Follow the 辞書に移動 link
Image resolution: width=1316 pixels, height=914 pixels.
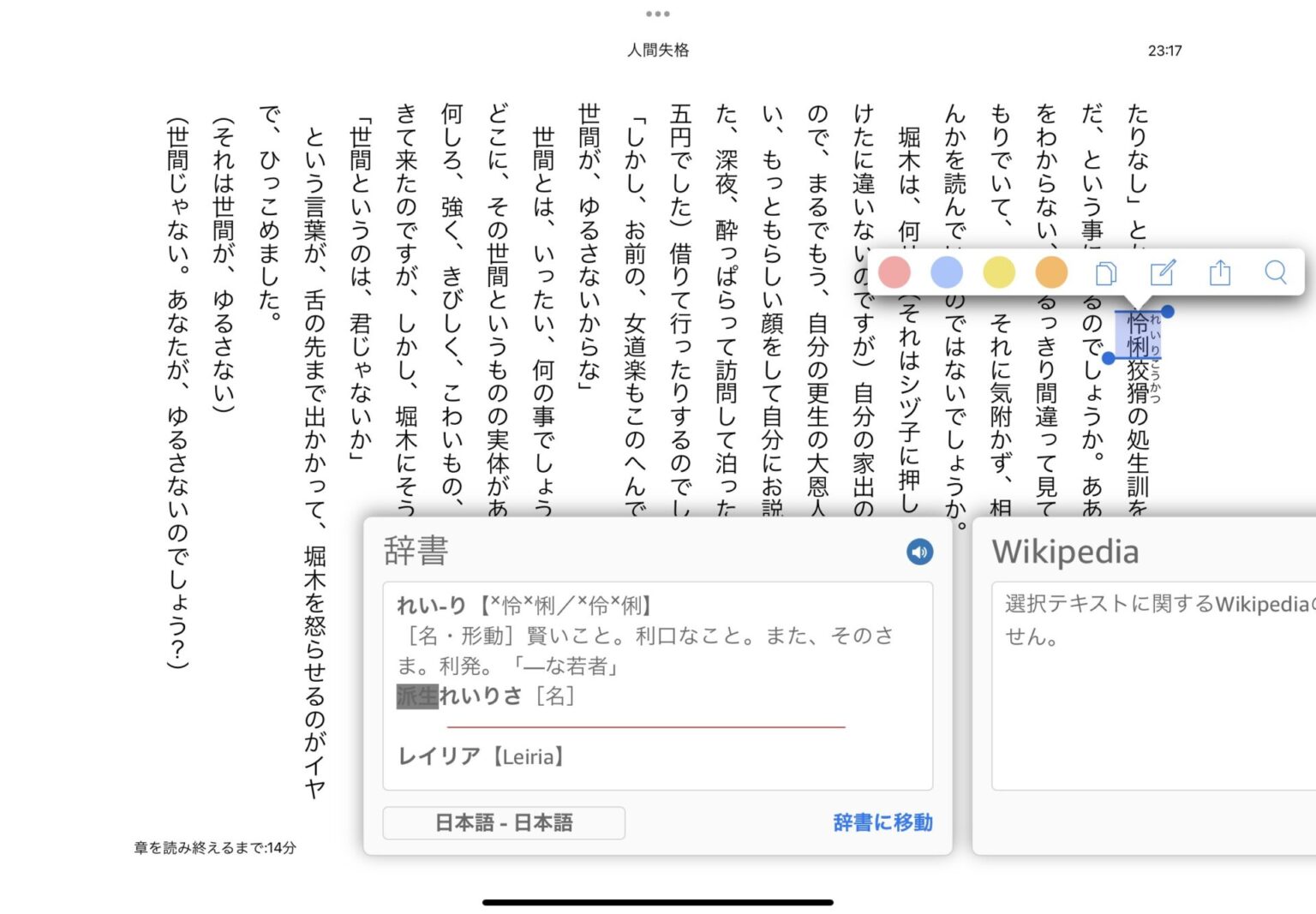coord(882,823)
